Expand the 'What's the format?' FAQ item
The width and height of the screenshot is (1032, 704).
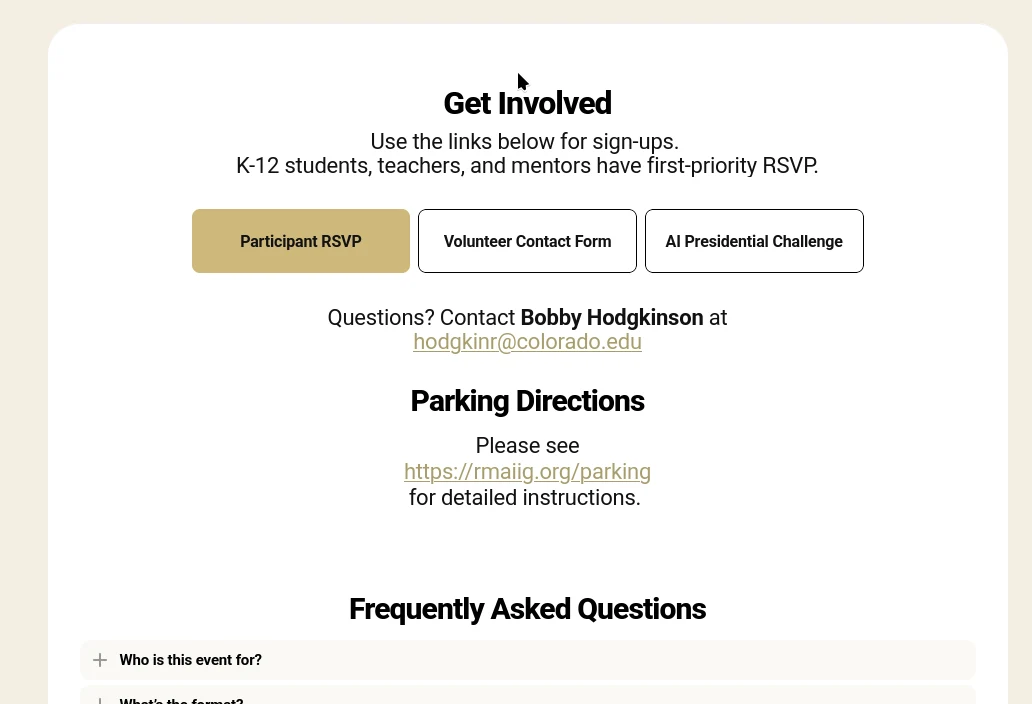(181, 700)
